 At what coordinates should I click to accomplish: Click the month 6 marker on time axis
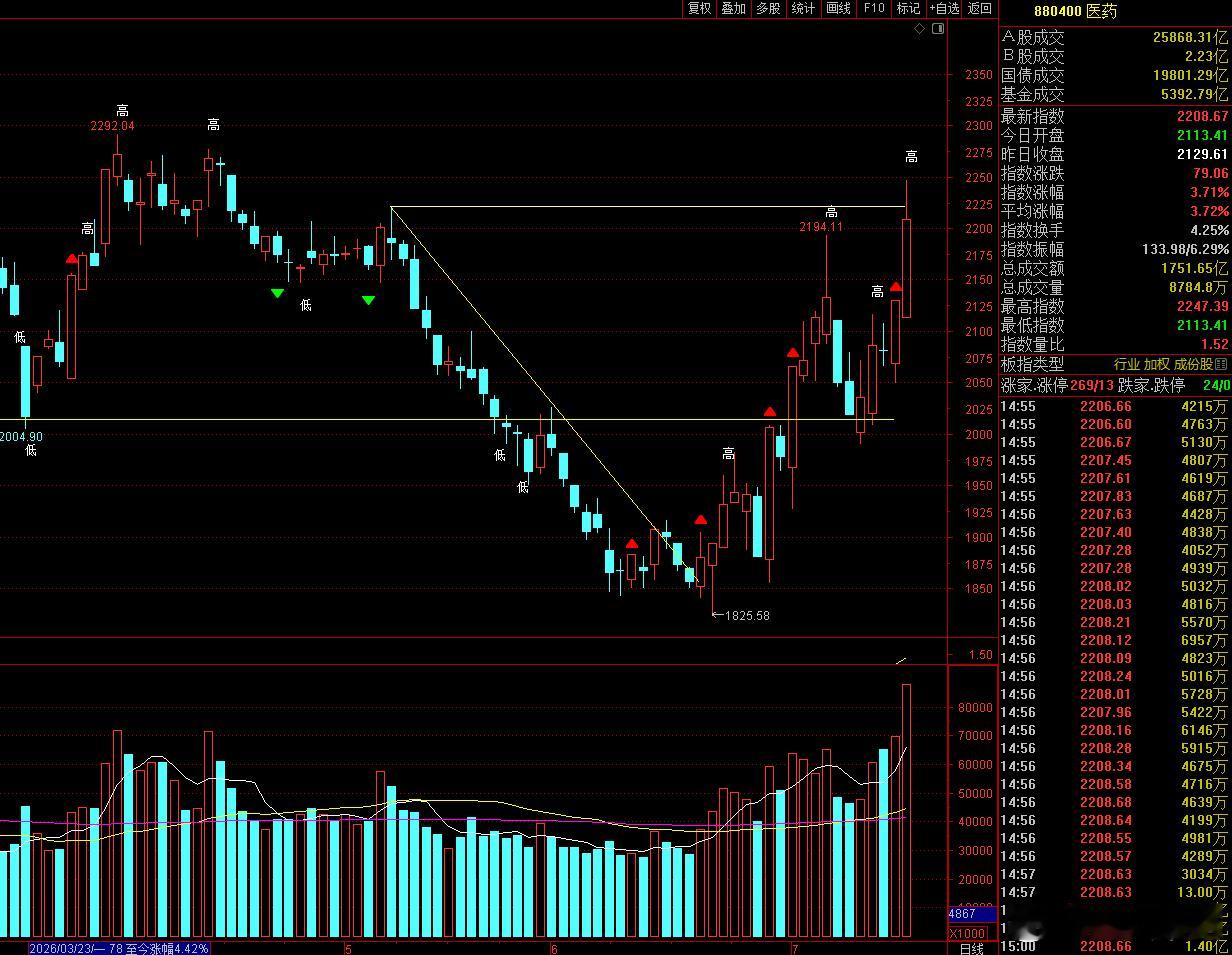(553, 948)
